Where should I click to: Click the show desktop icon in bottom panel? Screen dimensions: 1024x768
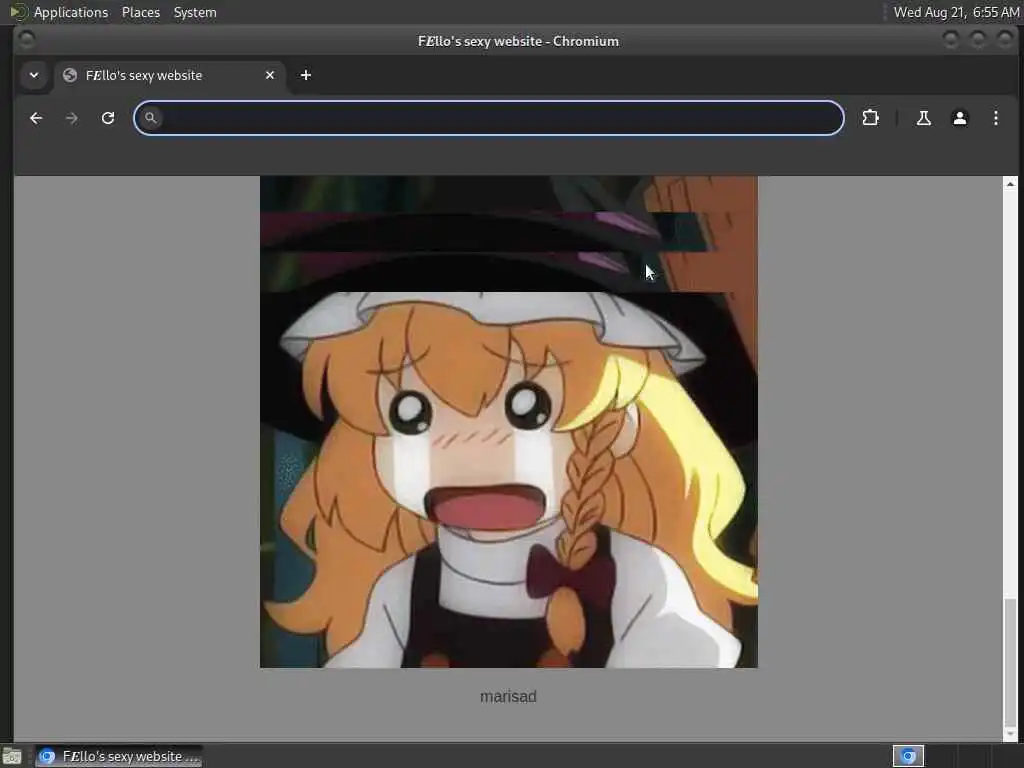(x=12, y=756)
